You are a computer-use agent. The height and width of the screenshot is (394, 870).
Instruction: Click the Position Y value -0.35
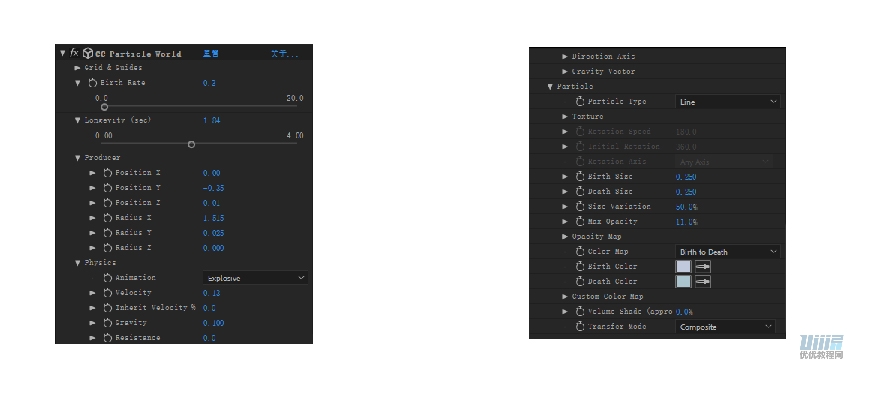point(213,188)
